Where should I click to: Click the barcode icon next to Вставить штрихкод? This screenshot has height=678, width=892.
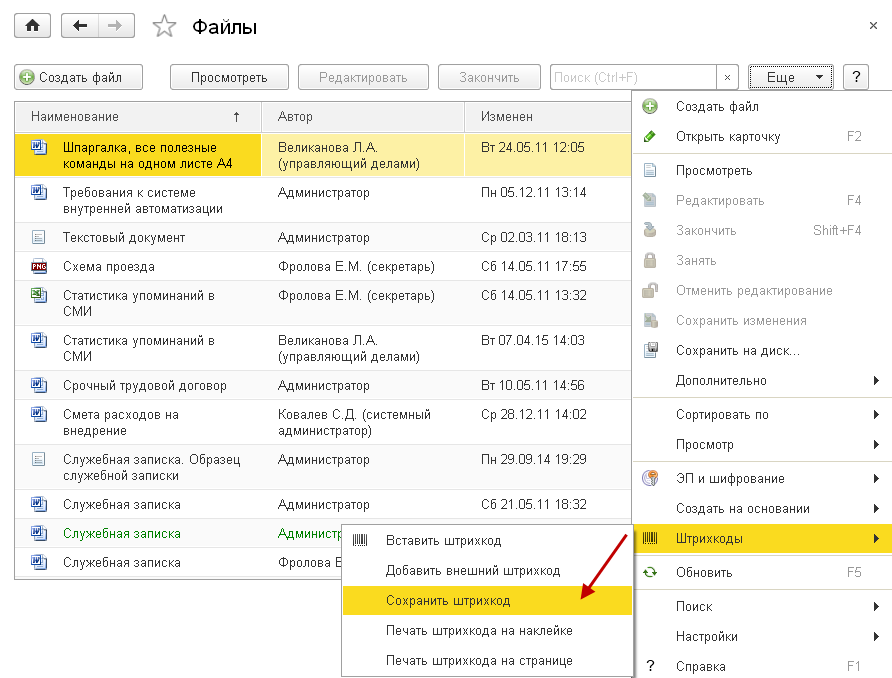(360, 541)
